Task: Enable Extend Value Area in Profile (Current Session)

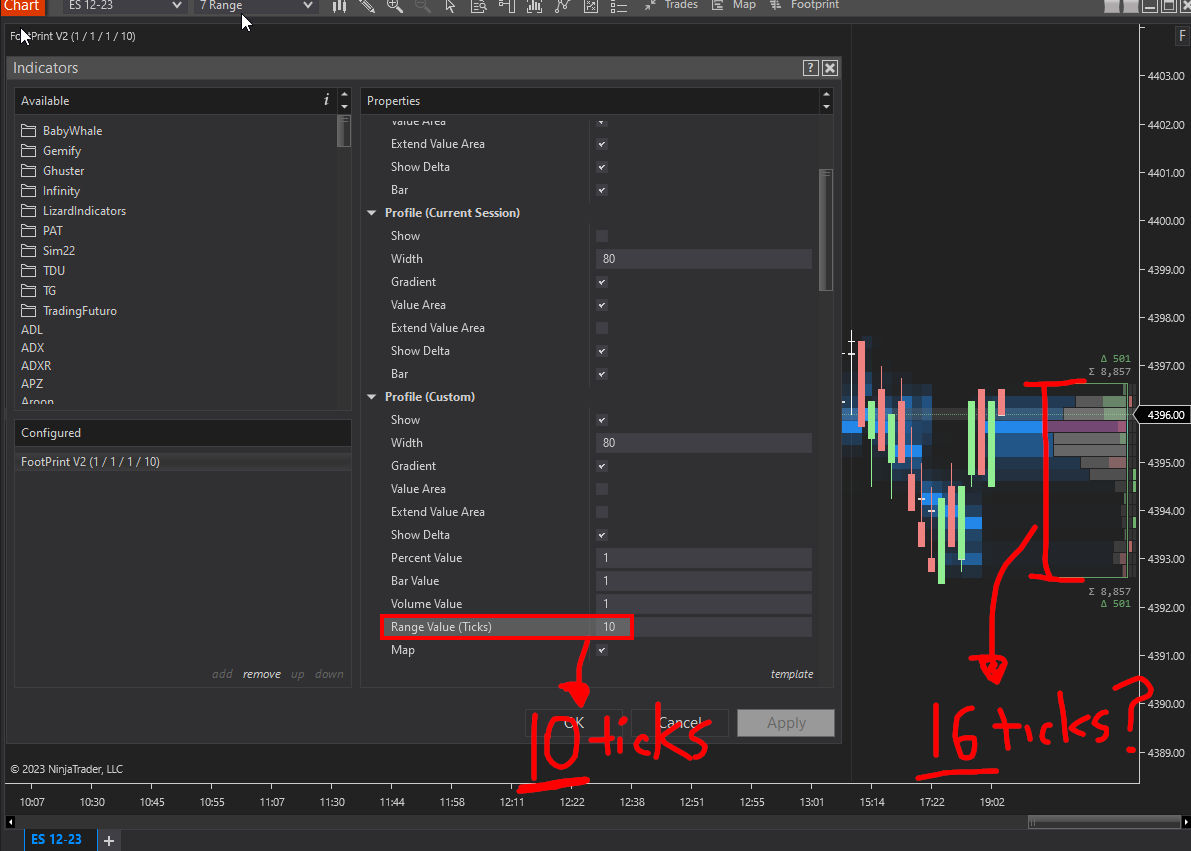Action: pyautogui.click(x=602, y=327)
